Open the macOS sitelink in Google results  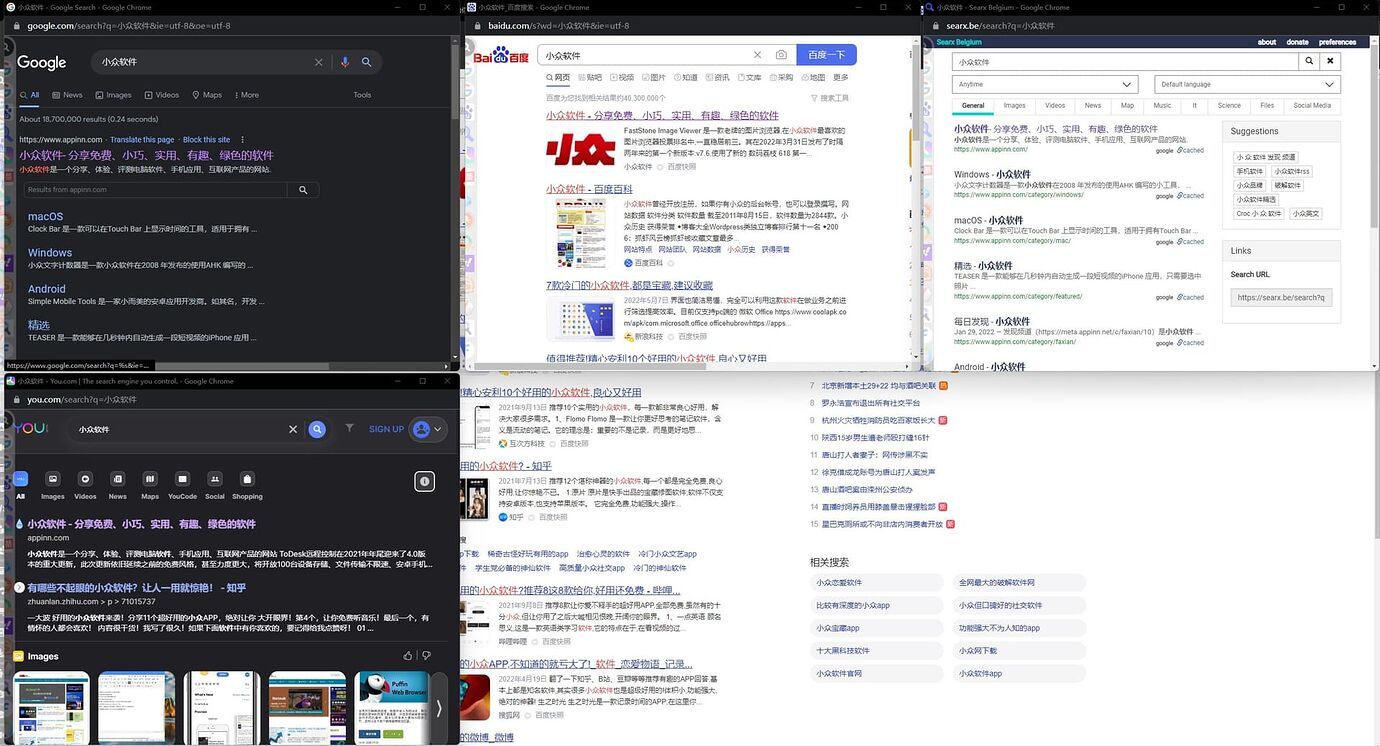(x=45, y=216)
